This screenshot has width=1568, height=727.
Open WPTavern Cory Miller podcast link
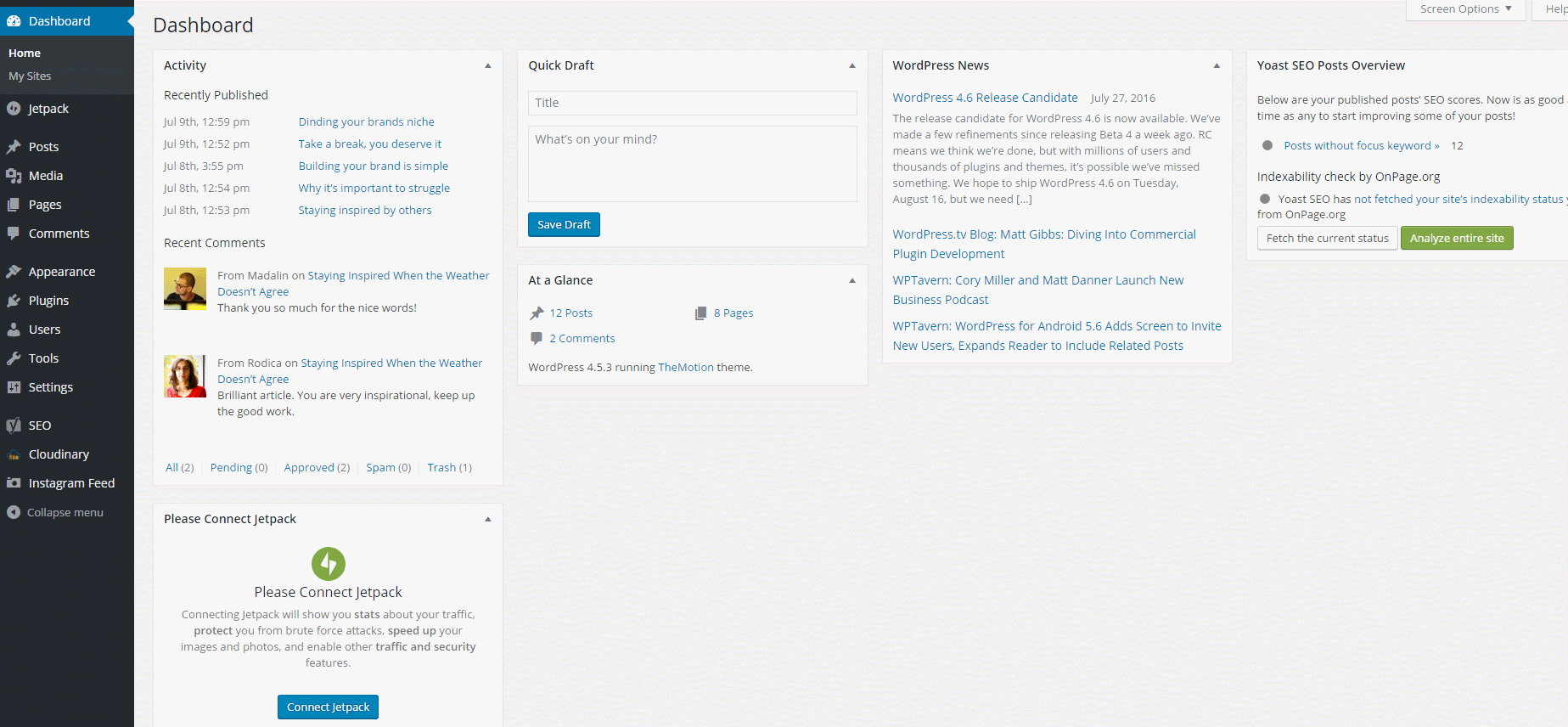pos(1037,290)
